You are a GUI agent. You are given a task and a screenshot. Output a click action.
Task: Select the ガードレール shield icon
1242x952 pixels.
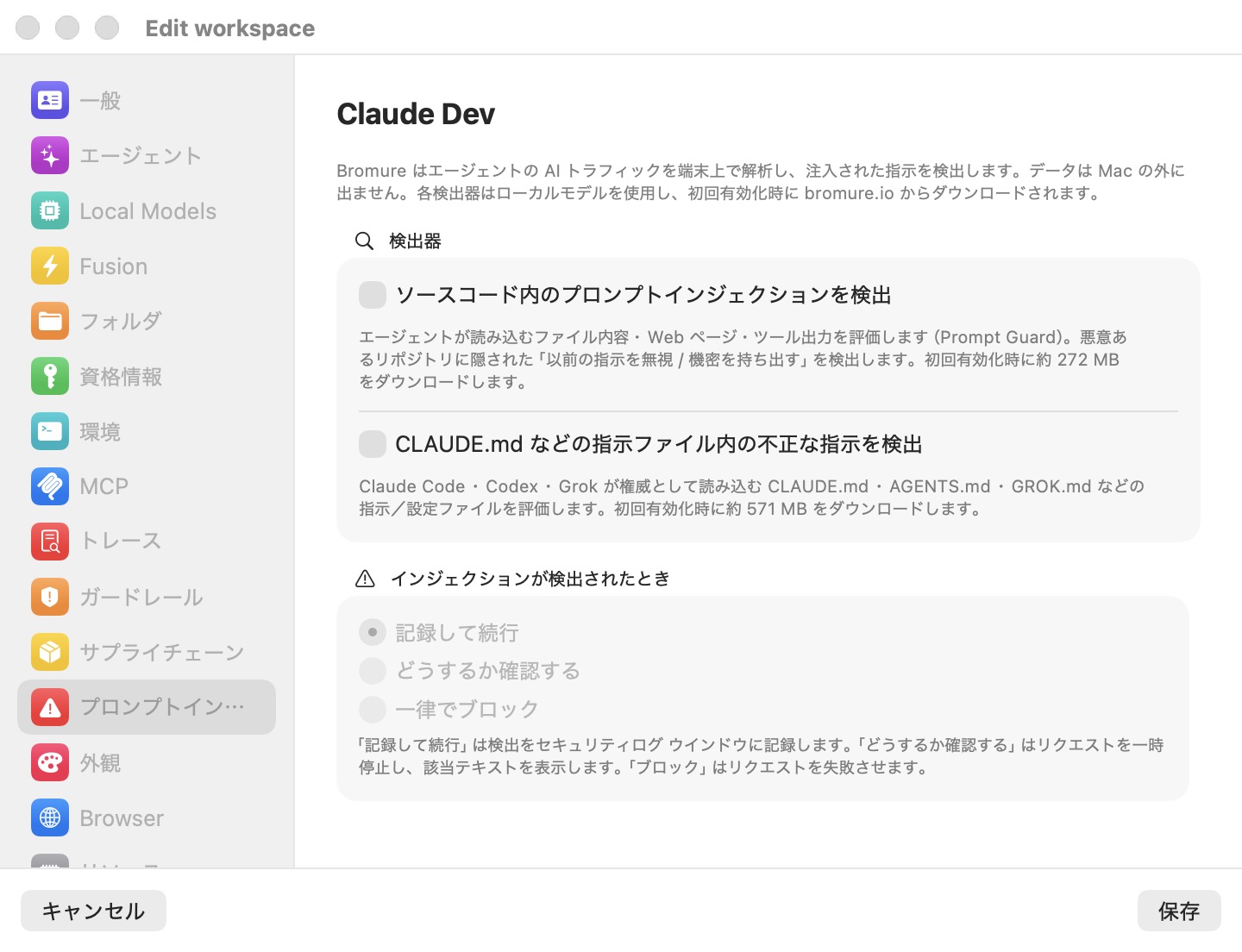pyautogui.click(x=50, y=597)
